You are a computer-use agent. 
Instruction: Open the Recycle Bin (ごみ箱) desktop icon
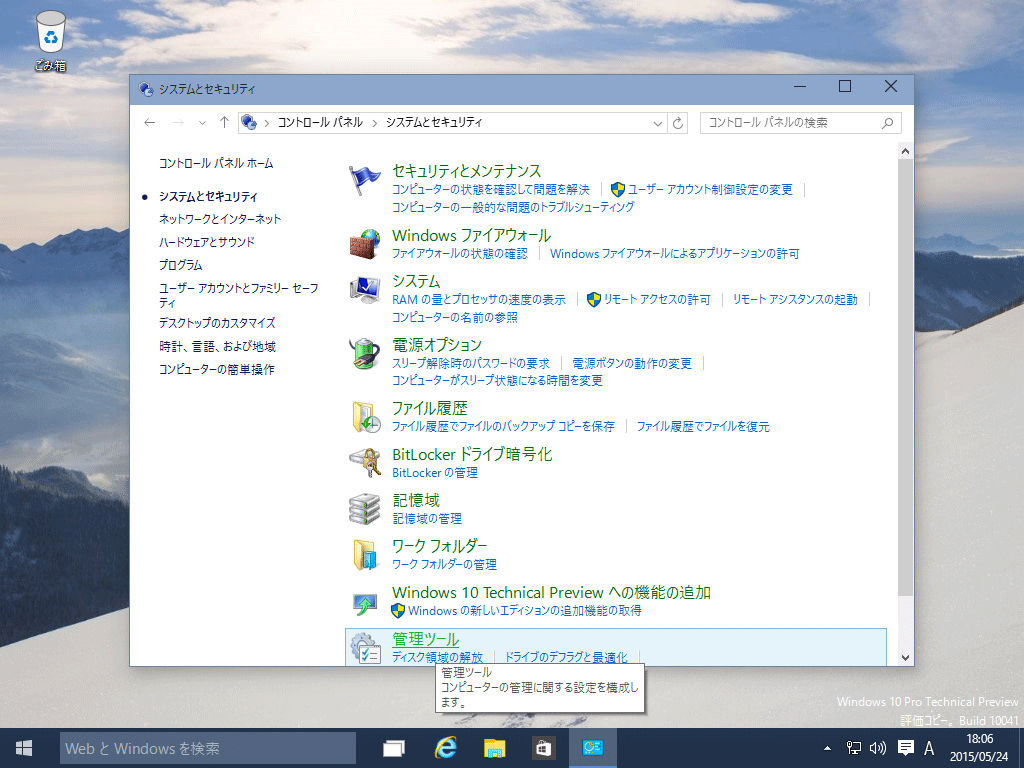click(51, 40)
